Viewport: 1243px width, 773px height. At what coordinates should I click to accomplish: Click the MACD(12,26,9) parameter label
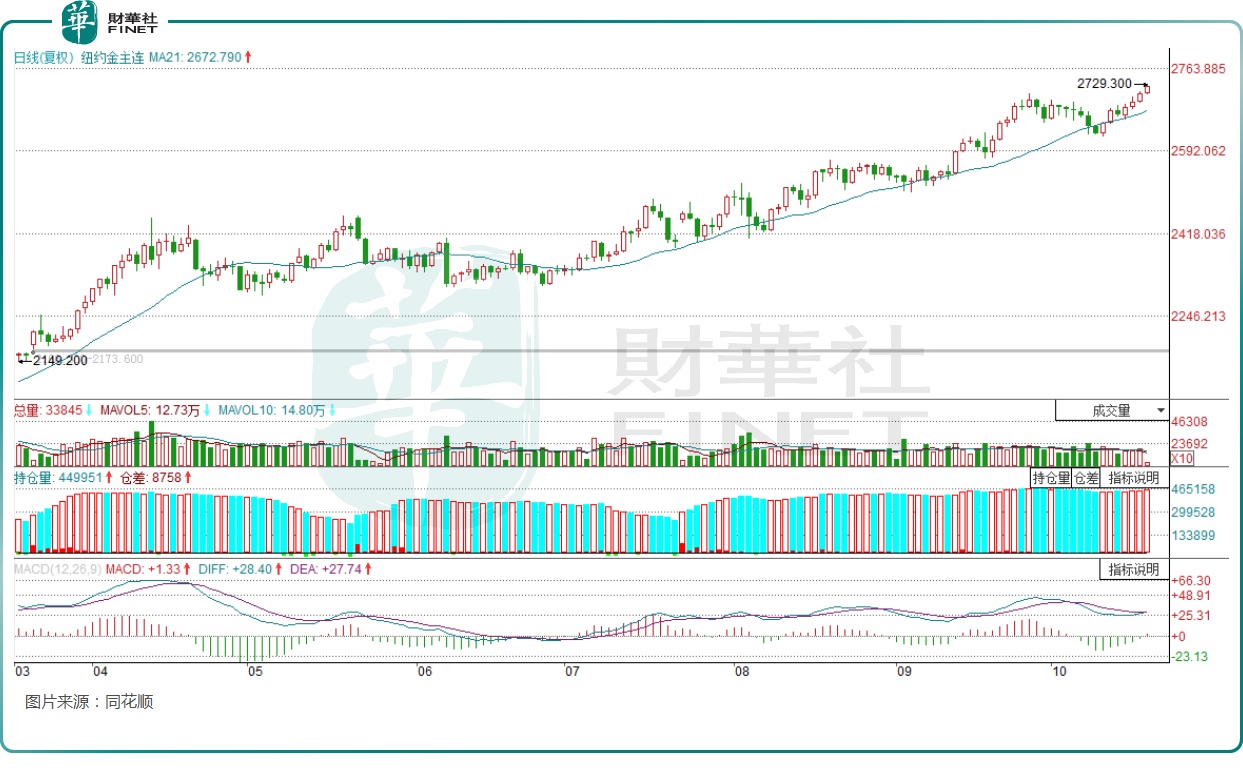(x=56, y=569)
